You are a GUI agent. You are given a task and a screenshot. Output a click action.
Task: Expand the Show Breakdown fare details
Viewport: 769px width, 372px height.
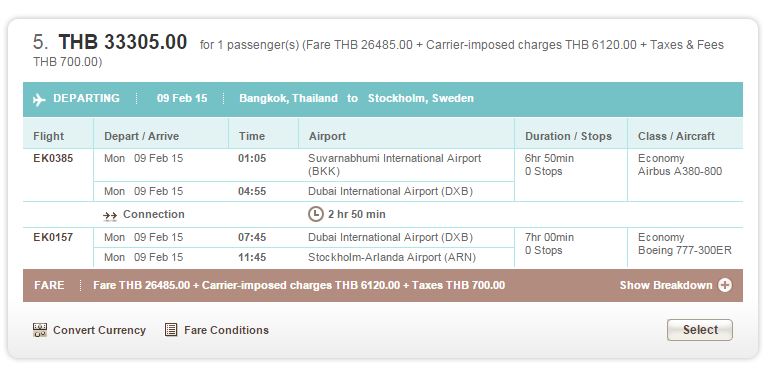tap(666, 285)
